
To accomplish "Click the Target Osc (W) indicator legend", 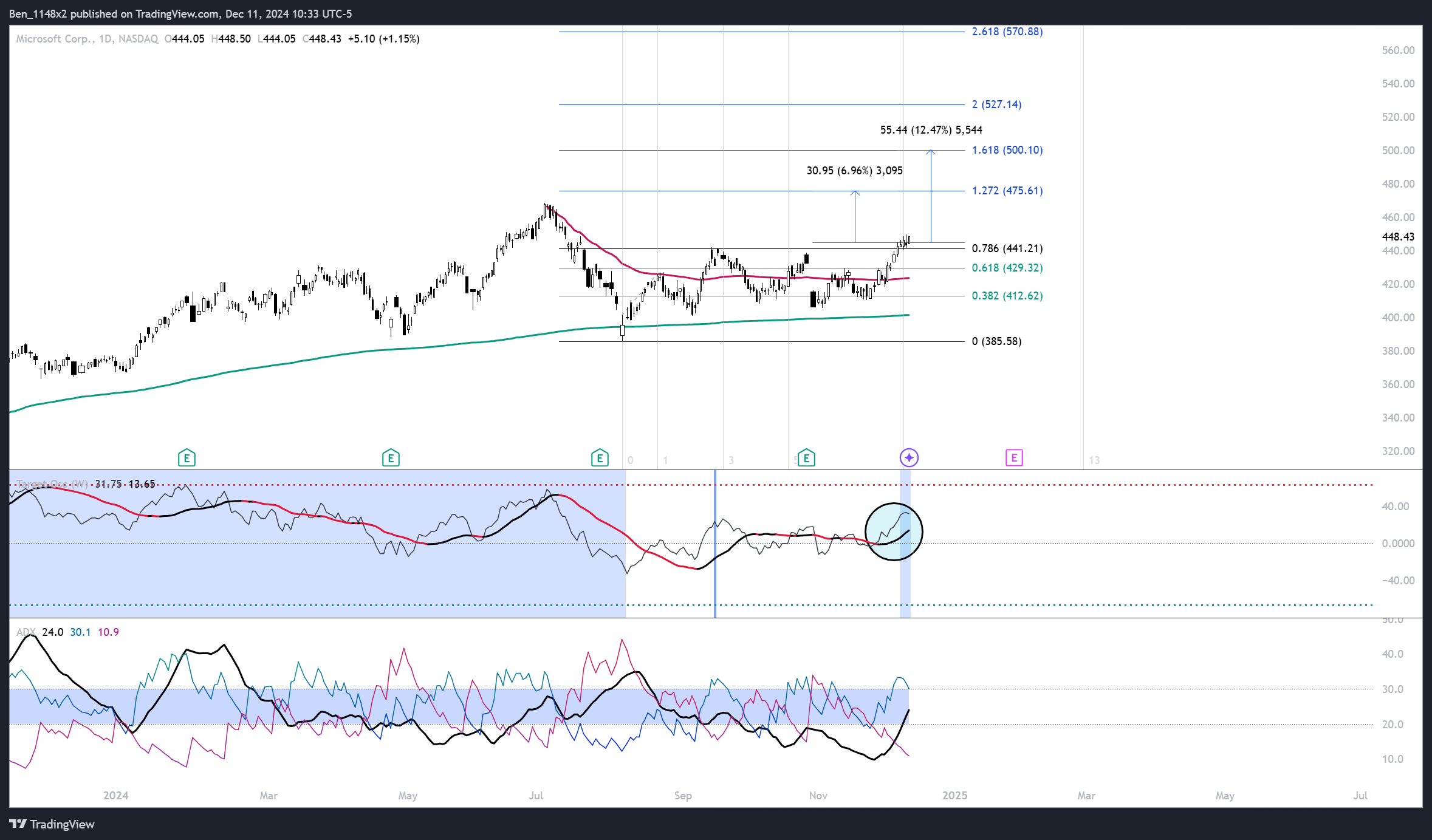I will pyautogui.click(x=52, y=484).
